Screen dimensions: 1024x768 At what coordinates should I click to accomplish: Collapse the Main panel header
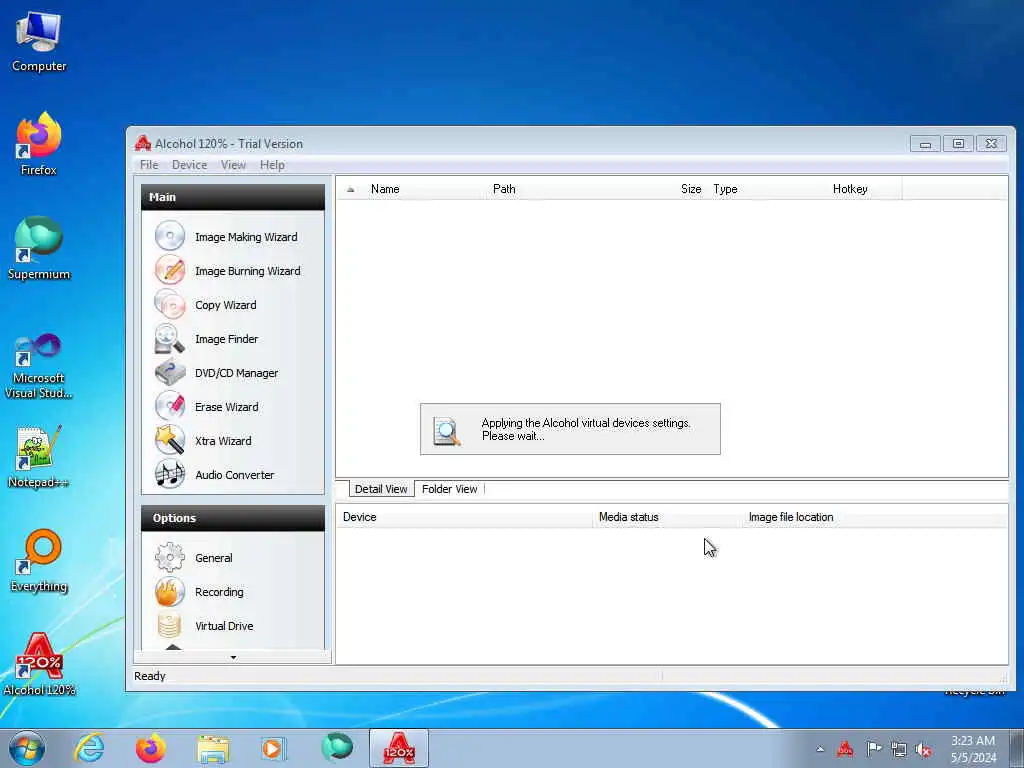coord(232,197)
